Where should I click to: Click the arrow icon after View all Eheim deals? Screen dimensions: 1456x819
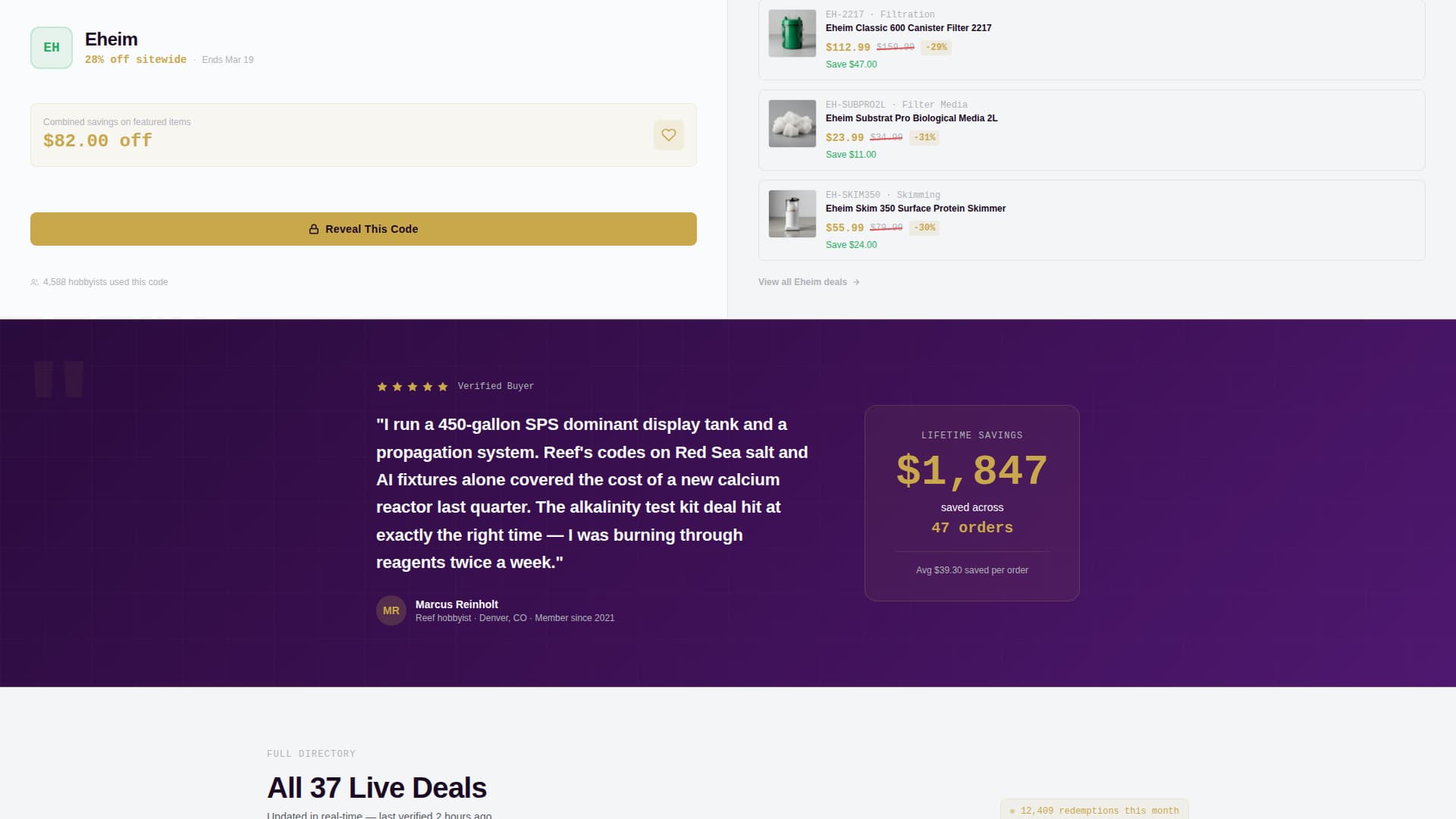coord(856,282)
